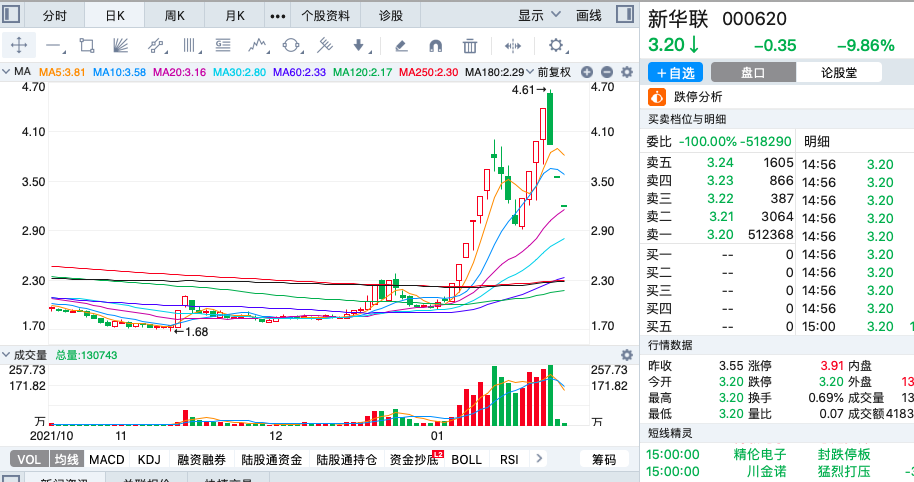
Task: Select 陆股通资金 indicator
Action: (x=272, y=459)
